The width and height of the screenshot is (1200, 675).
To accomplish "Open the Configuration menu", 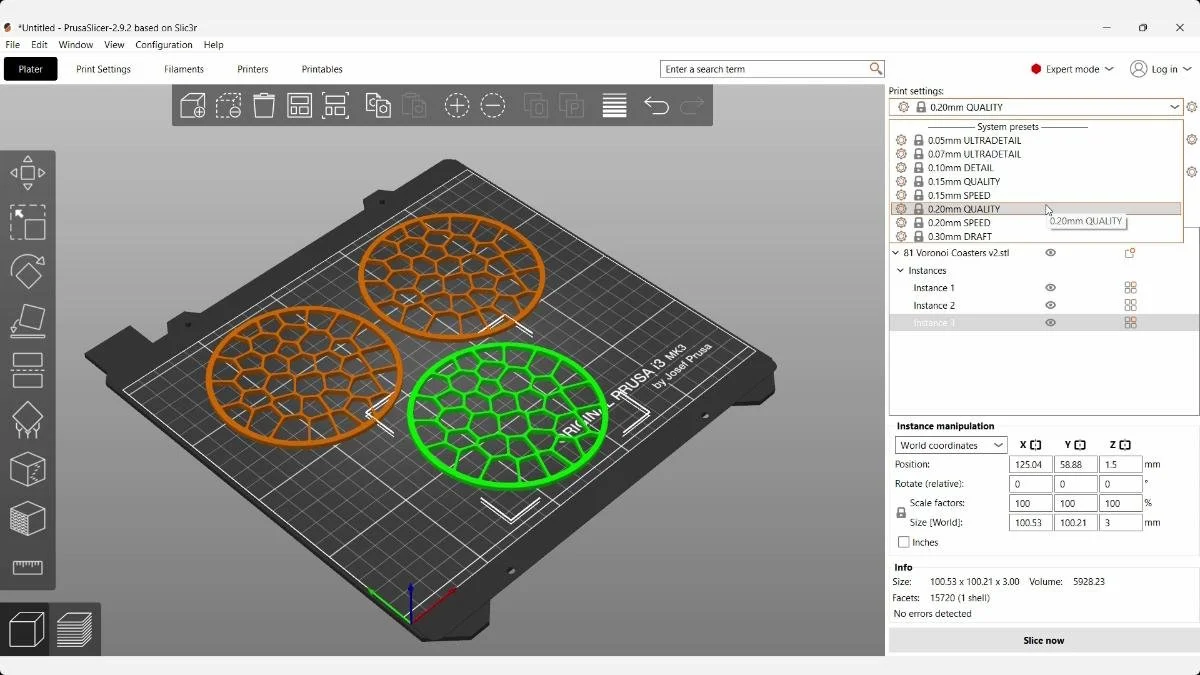I will (x=164, y=45).
